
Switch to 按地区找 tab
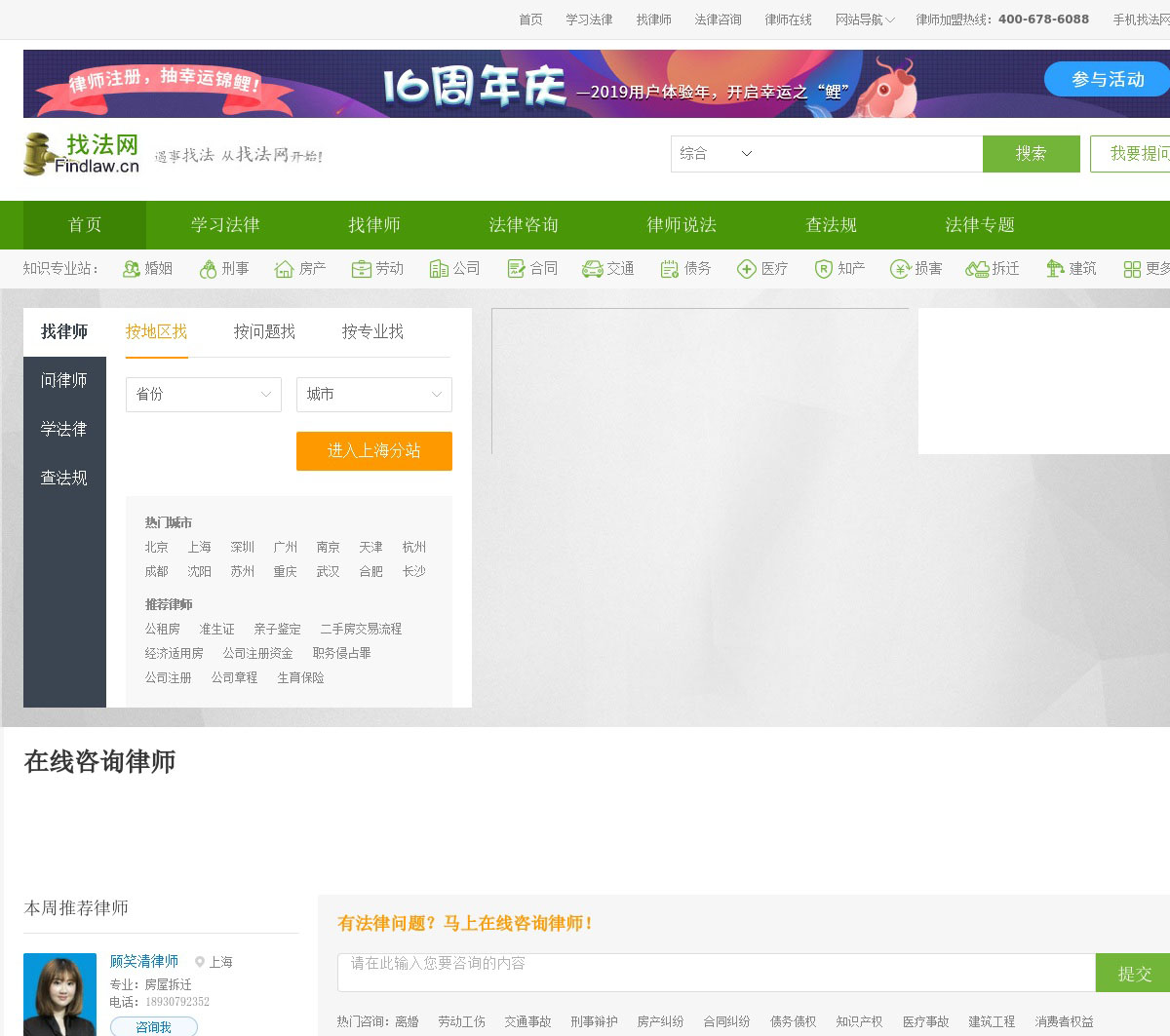[156, 332]
